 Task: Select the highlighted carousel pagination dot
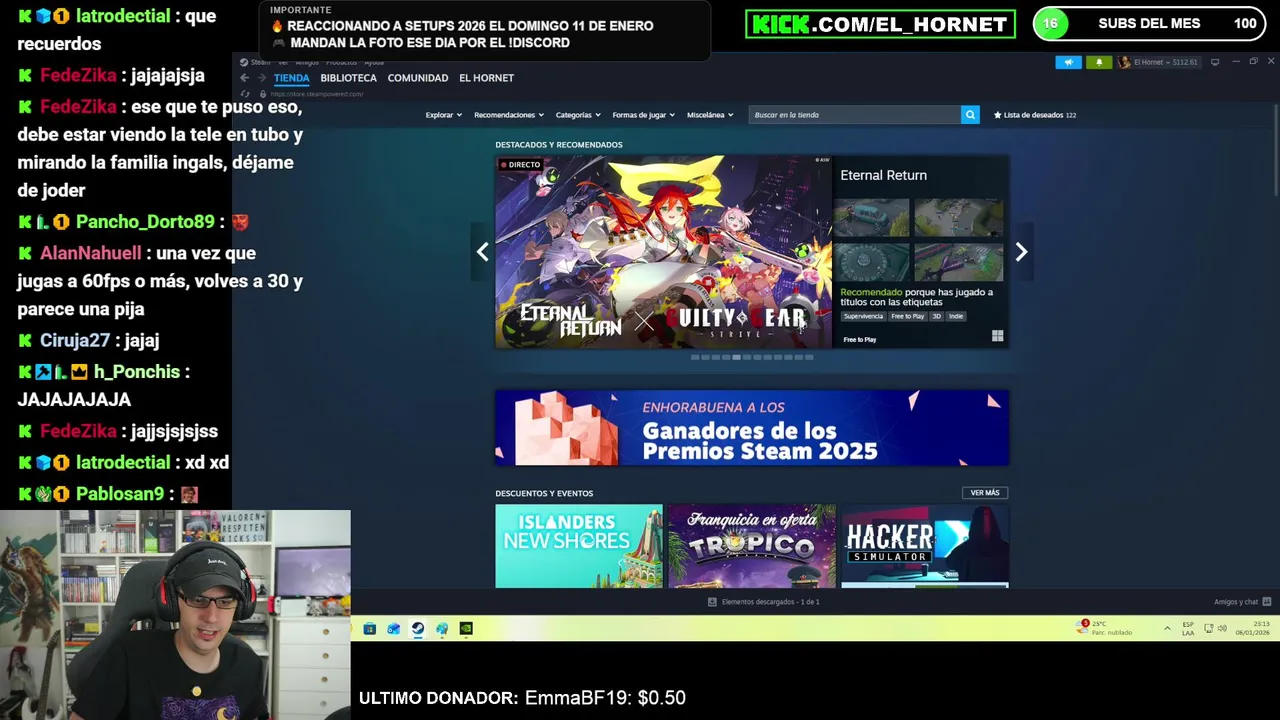point(736,357)
